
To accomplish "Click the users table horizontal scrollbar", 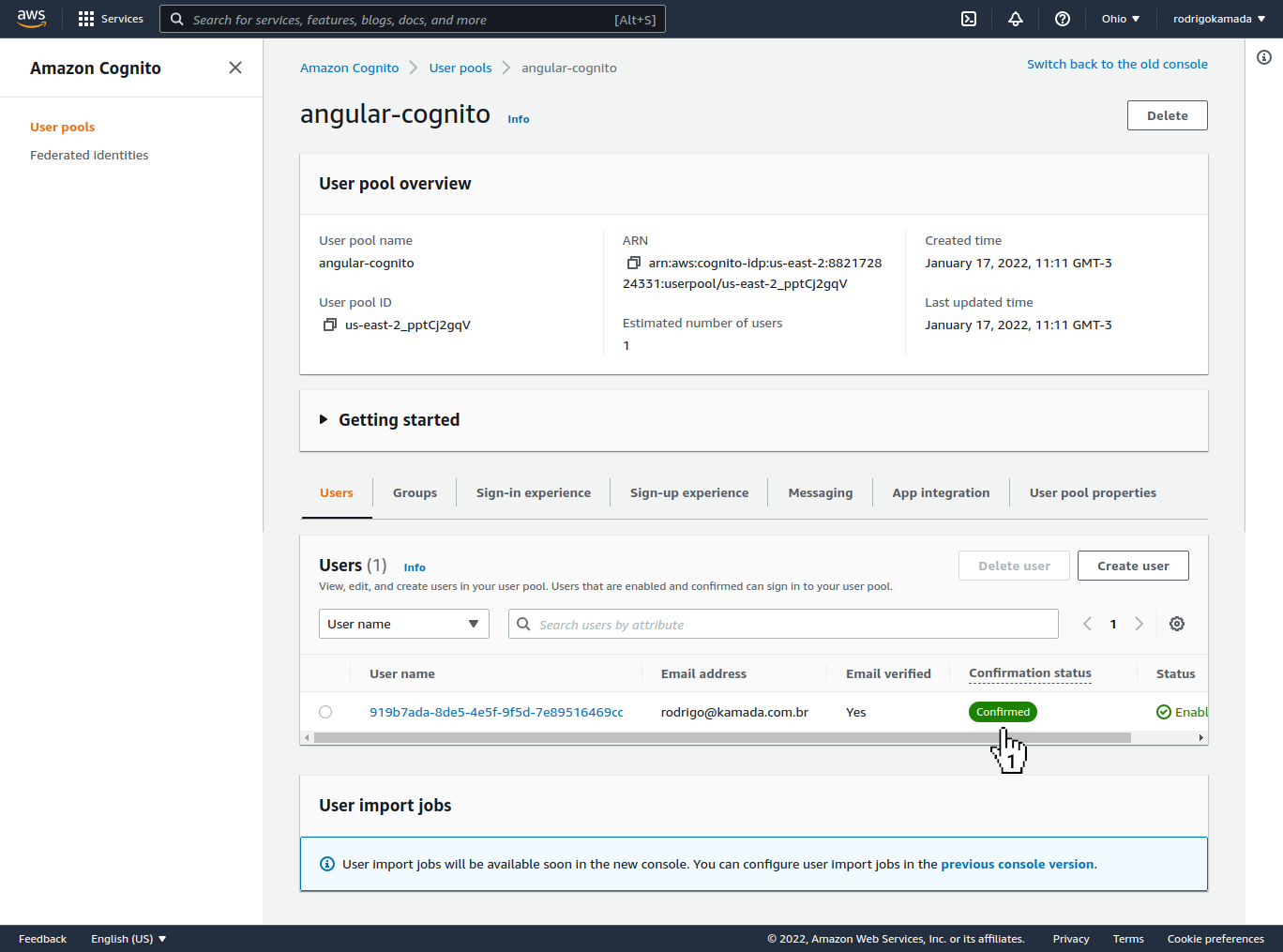I will (722, 738).
